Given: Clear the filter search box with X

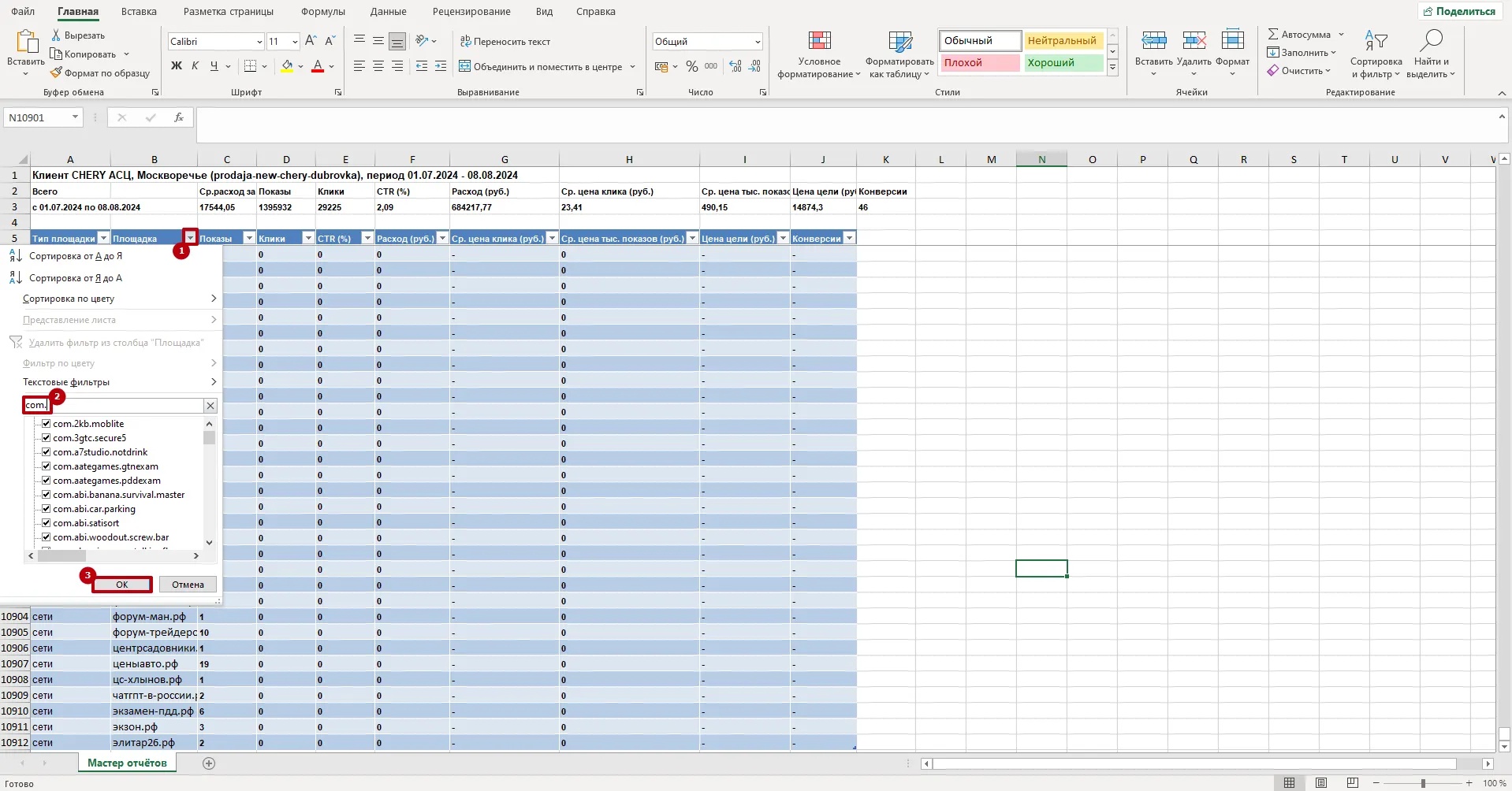Looking at the screenshot, I should coord(210,406).
